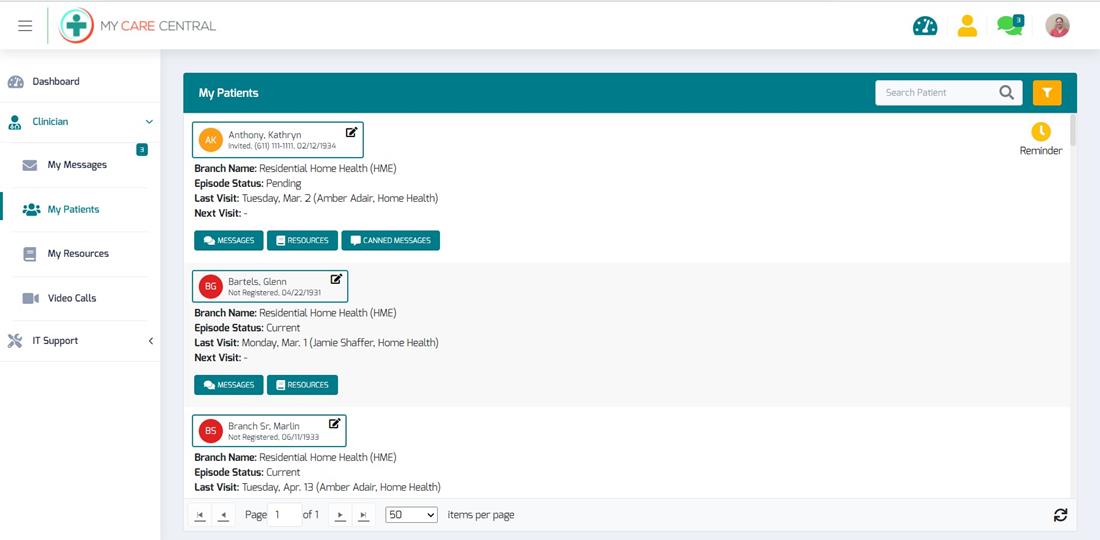The width and height of the screenshot is (1100, 540).
Task: Click the AK patient avatar
Action: click(x=210, y=140)
